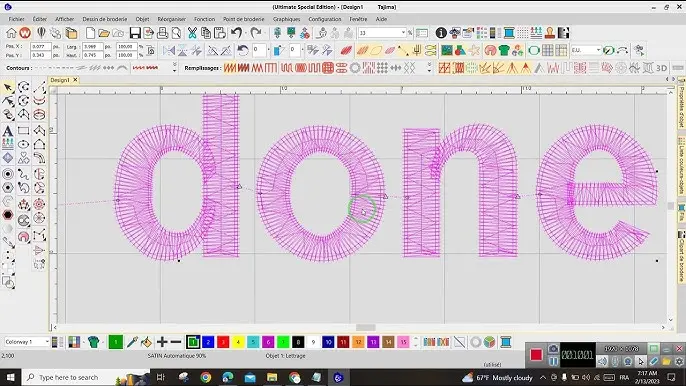Stop recording with the red square button
Viewport: 686px width, 386px height.
click(536, 354)
